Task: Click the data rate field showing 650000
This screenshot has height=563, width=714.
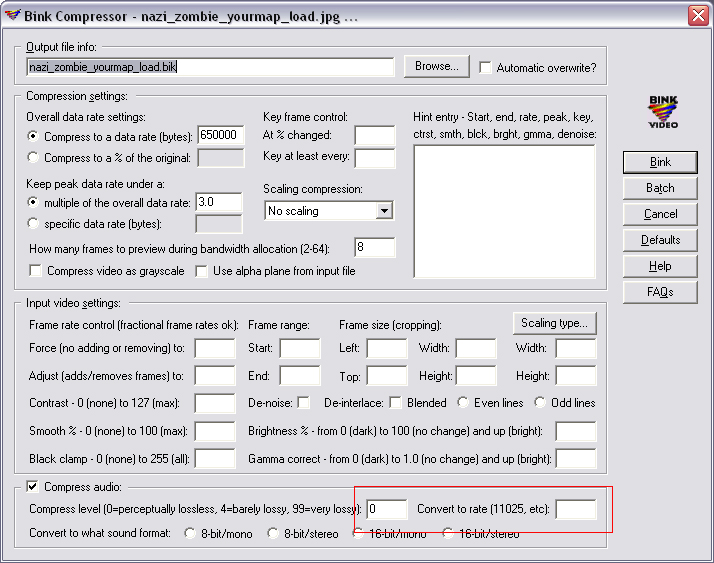Action: click(221, 135)
